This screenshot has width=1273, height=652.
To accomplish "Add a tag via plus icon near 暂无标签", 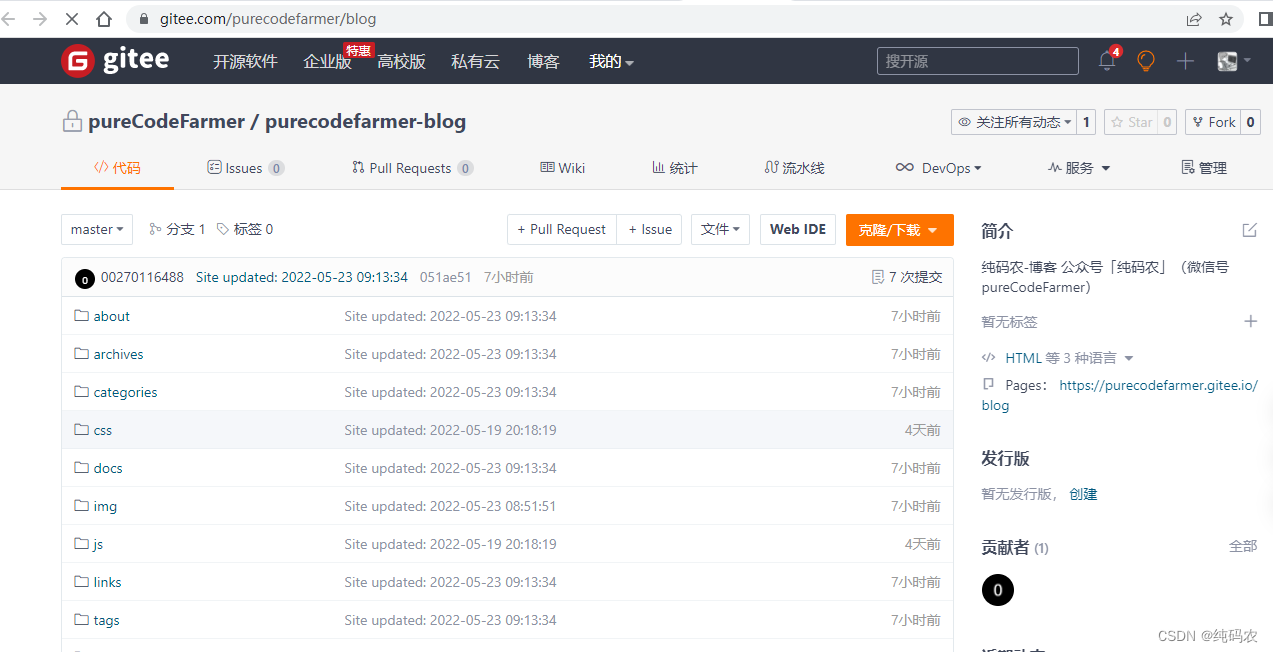I will 1251,321.
